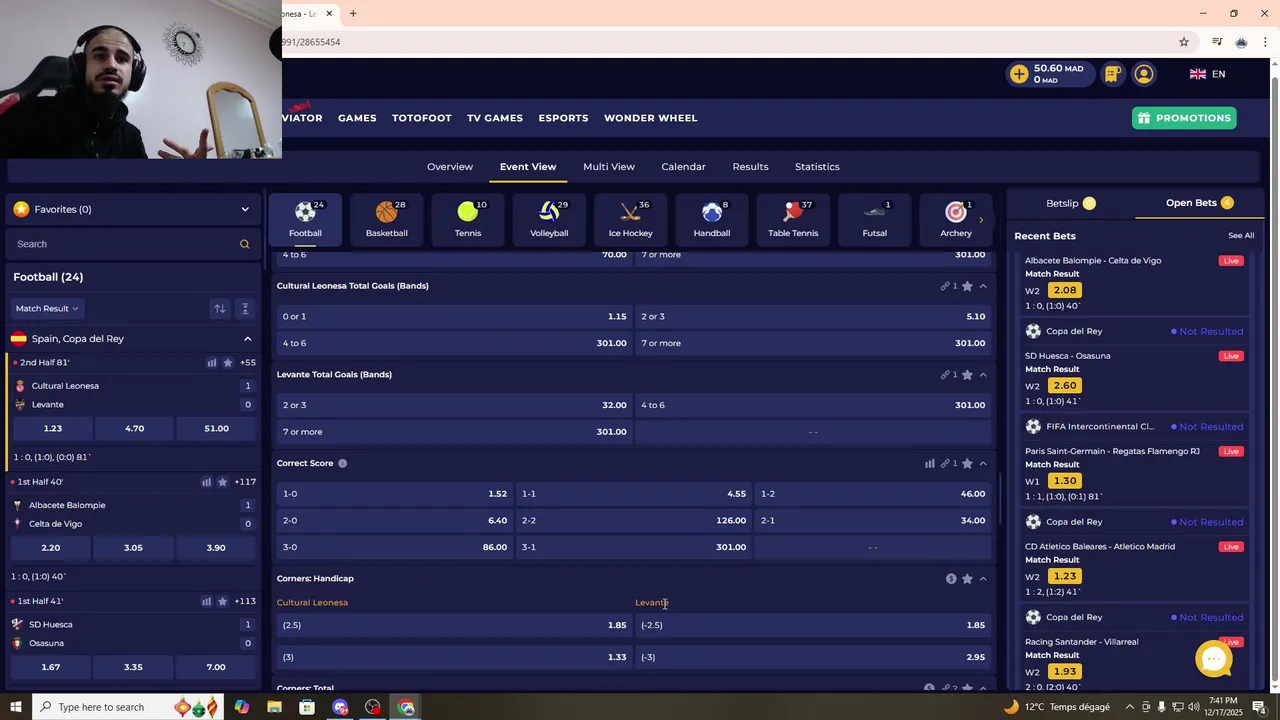Star the Corners: Handicap market

(x=967, y=579)
